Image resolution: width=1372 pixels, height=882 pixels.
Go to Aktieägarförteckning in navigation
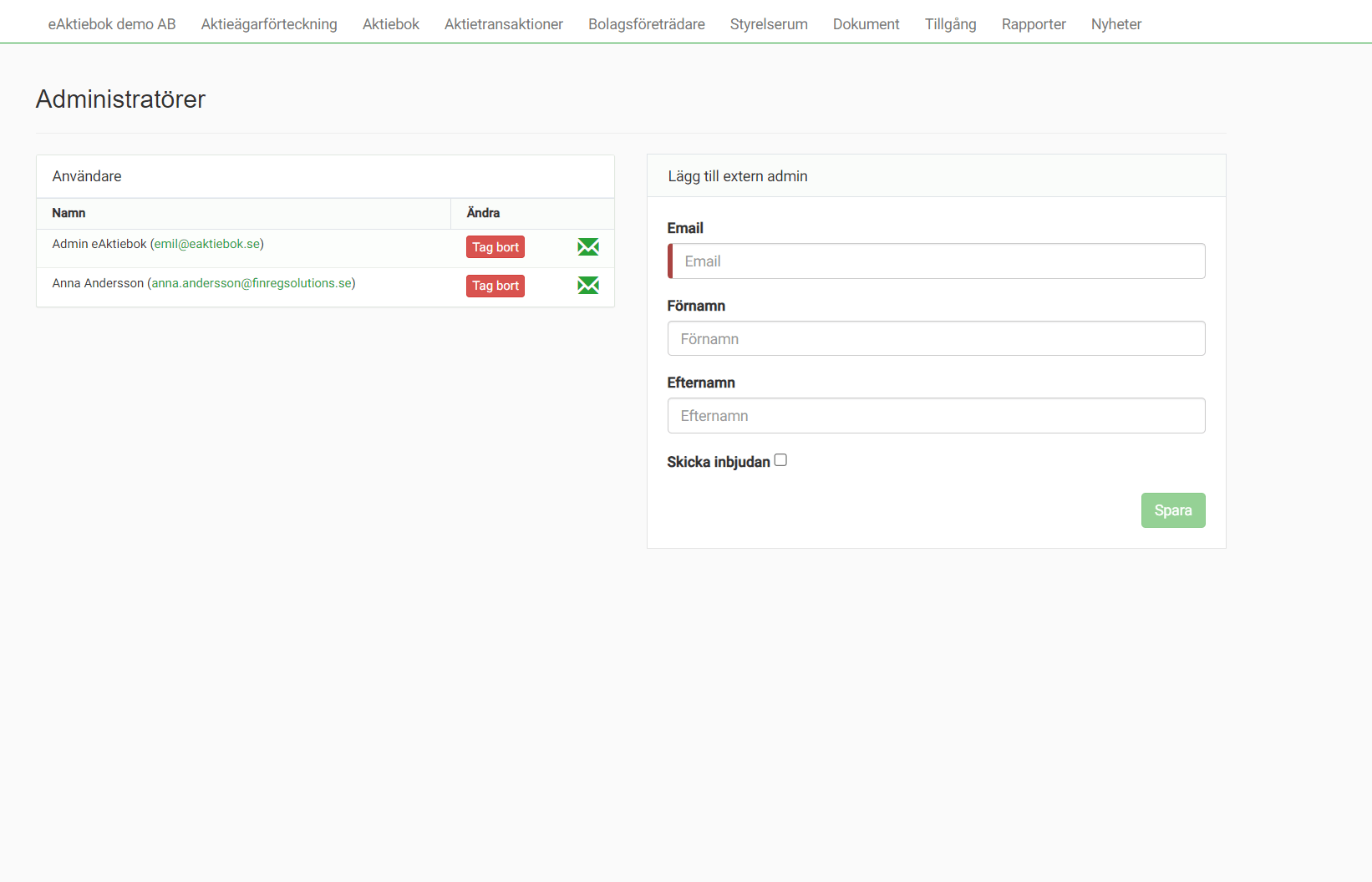tap(269, 24)
